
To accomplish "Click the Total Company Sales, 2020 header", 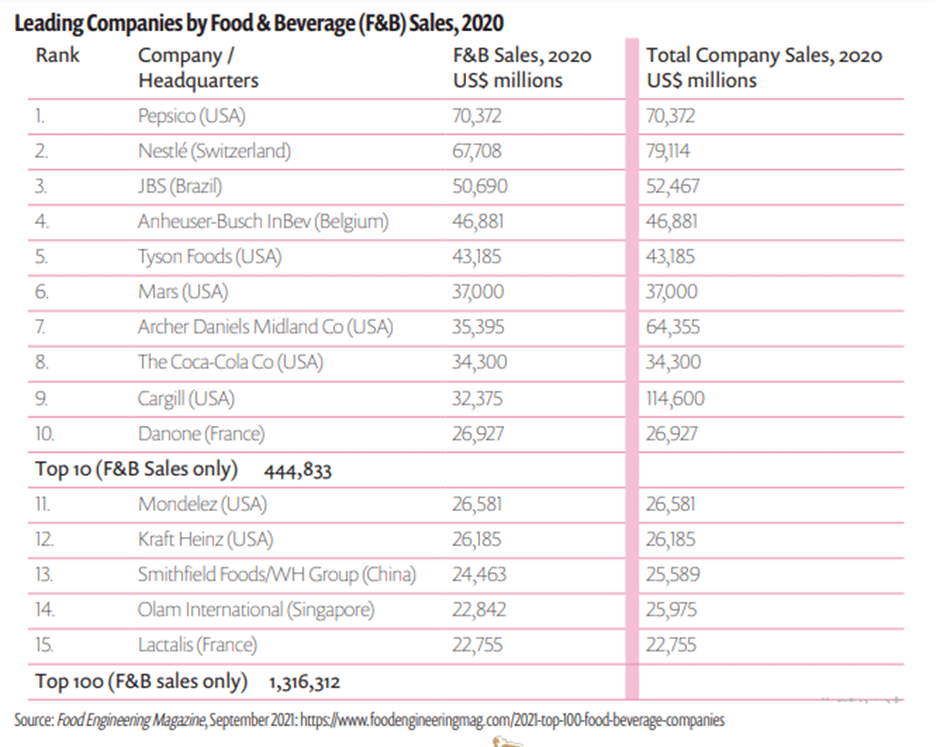I will click(764, 68).
